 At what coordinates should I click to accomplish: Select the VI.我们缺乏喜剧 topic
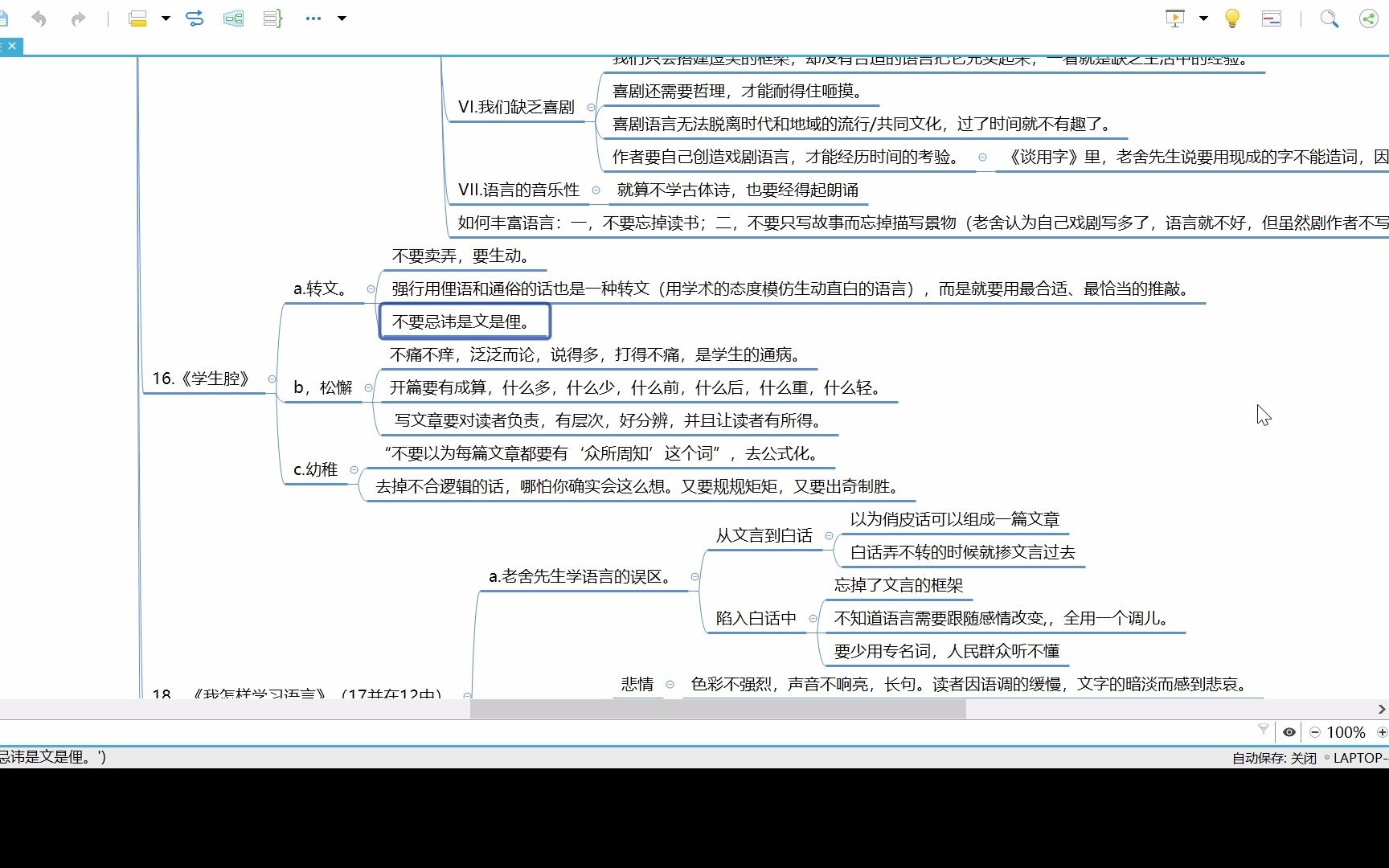point(516,107)
